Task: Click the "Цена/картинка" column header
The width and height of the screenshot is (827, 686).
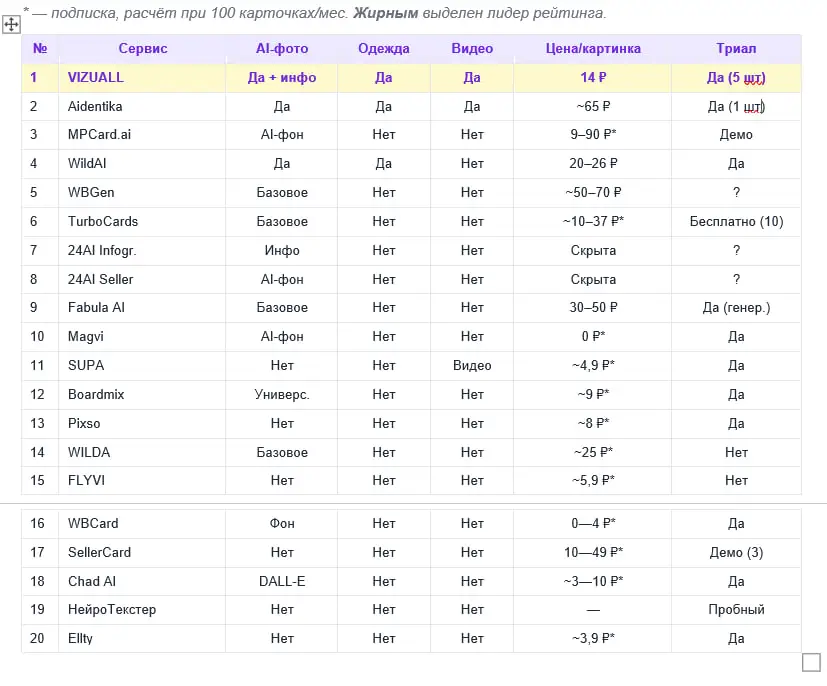Action: pos(593,49)
